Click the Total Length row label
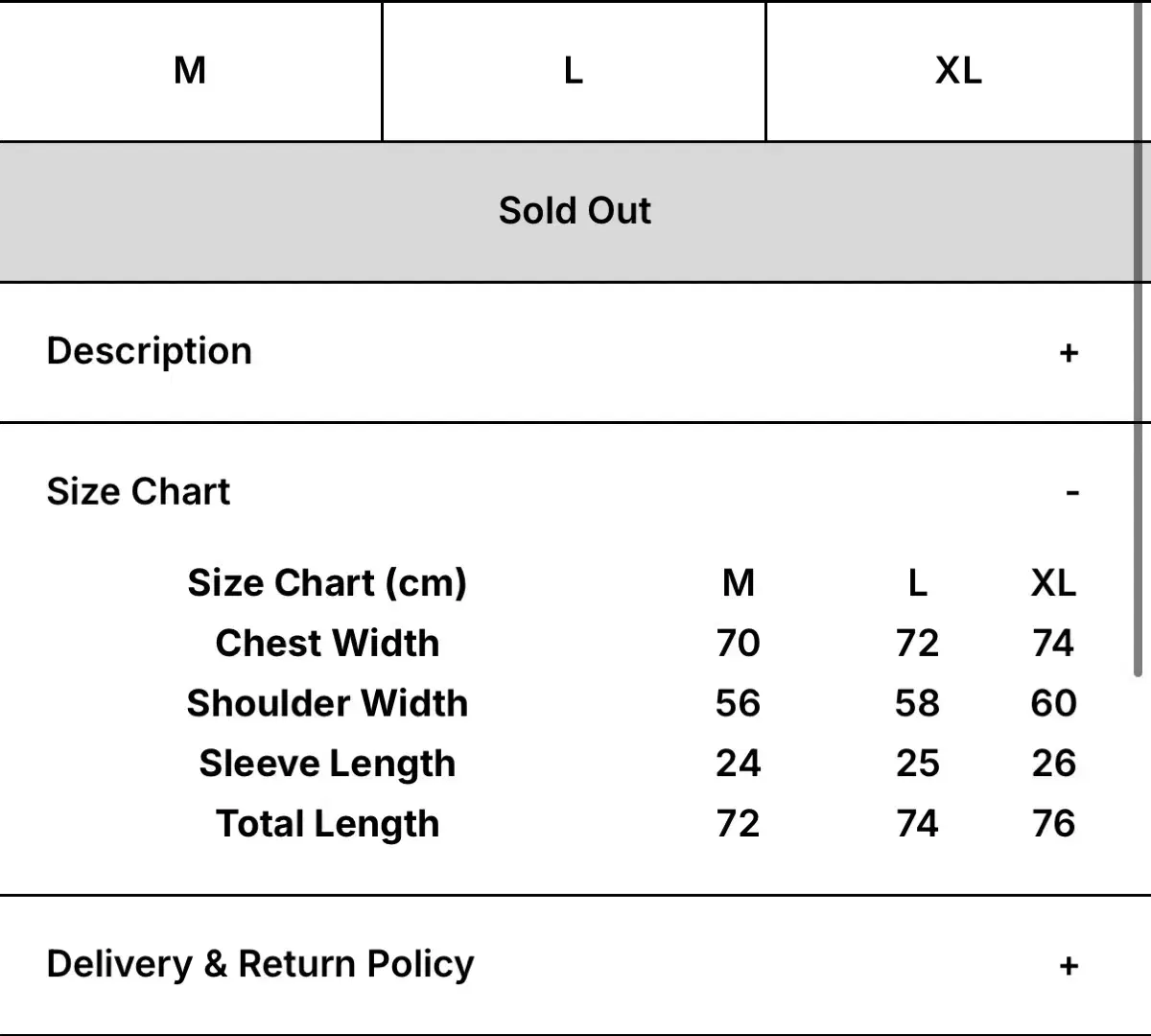This screenshot has height=1036, width=1151. click(x=327, y=824)
